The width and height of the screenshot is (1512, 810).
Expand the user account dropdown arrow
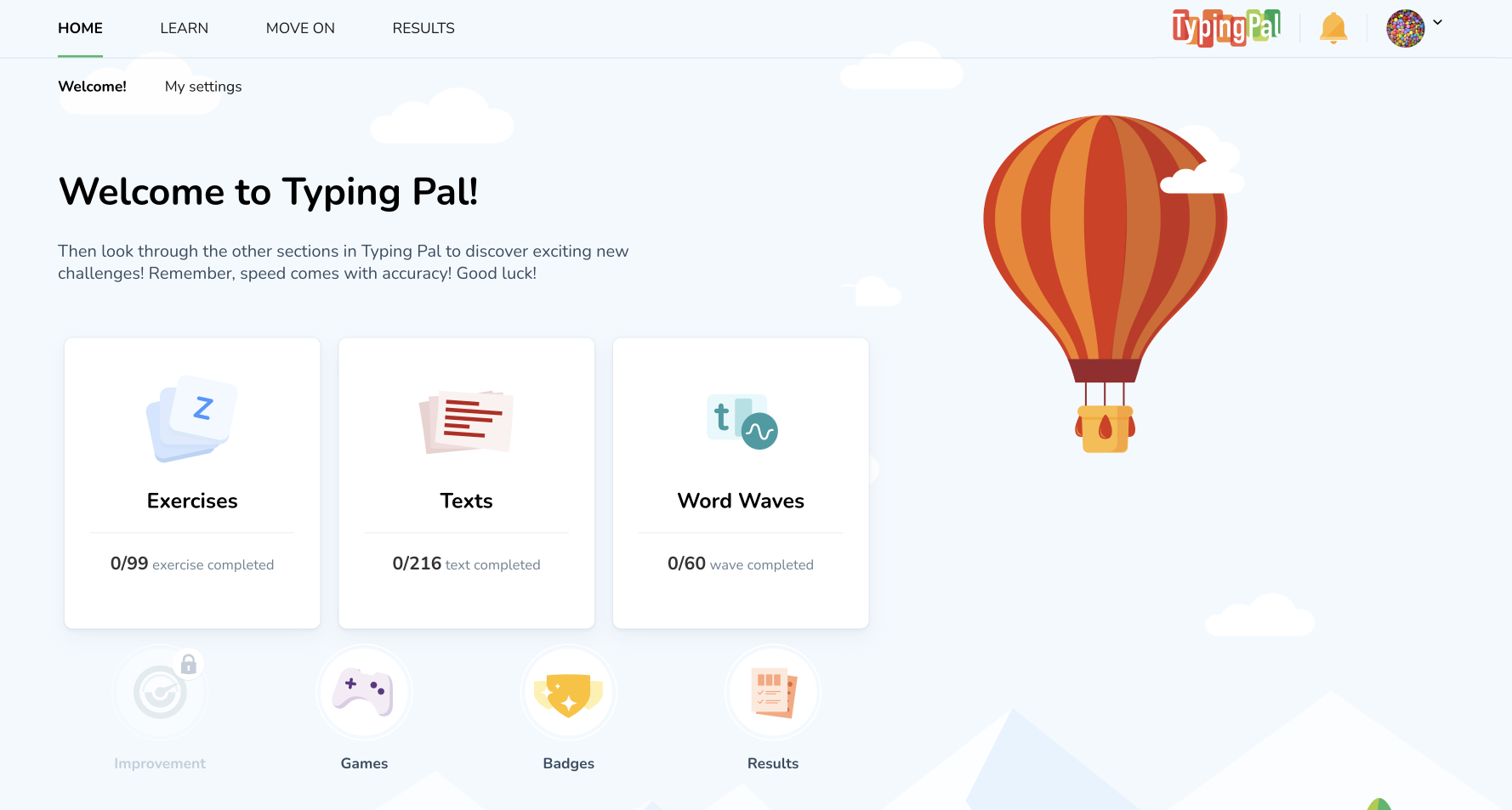[1438, 23]
